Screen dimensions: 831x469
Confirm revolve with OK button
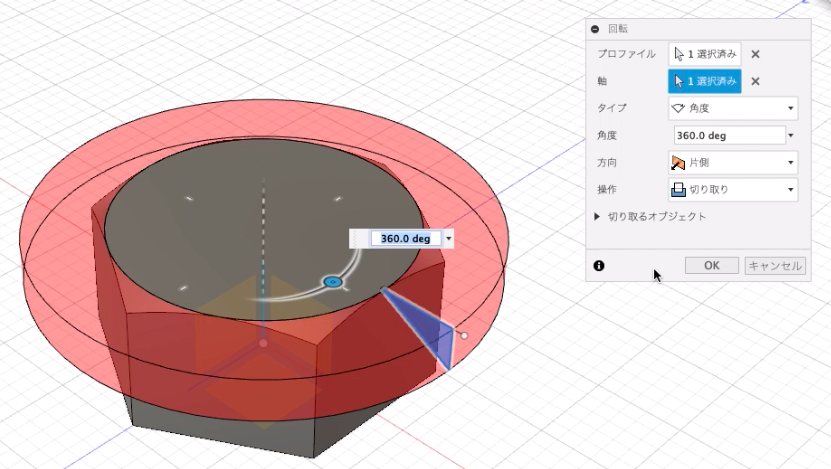[712, 266]
